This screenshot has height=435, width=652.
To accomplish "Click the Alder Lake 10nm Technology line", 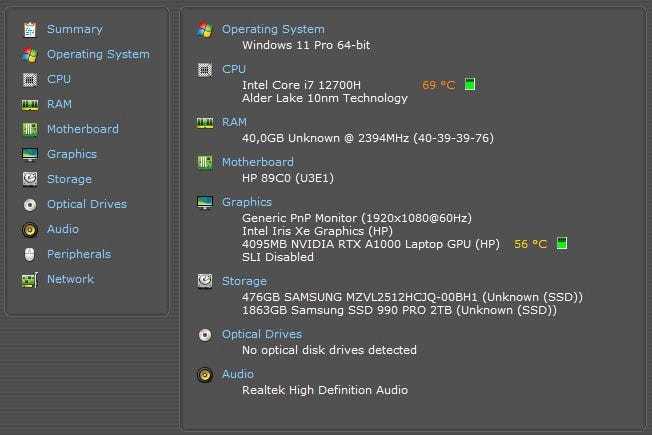I will 325,98.
